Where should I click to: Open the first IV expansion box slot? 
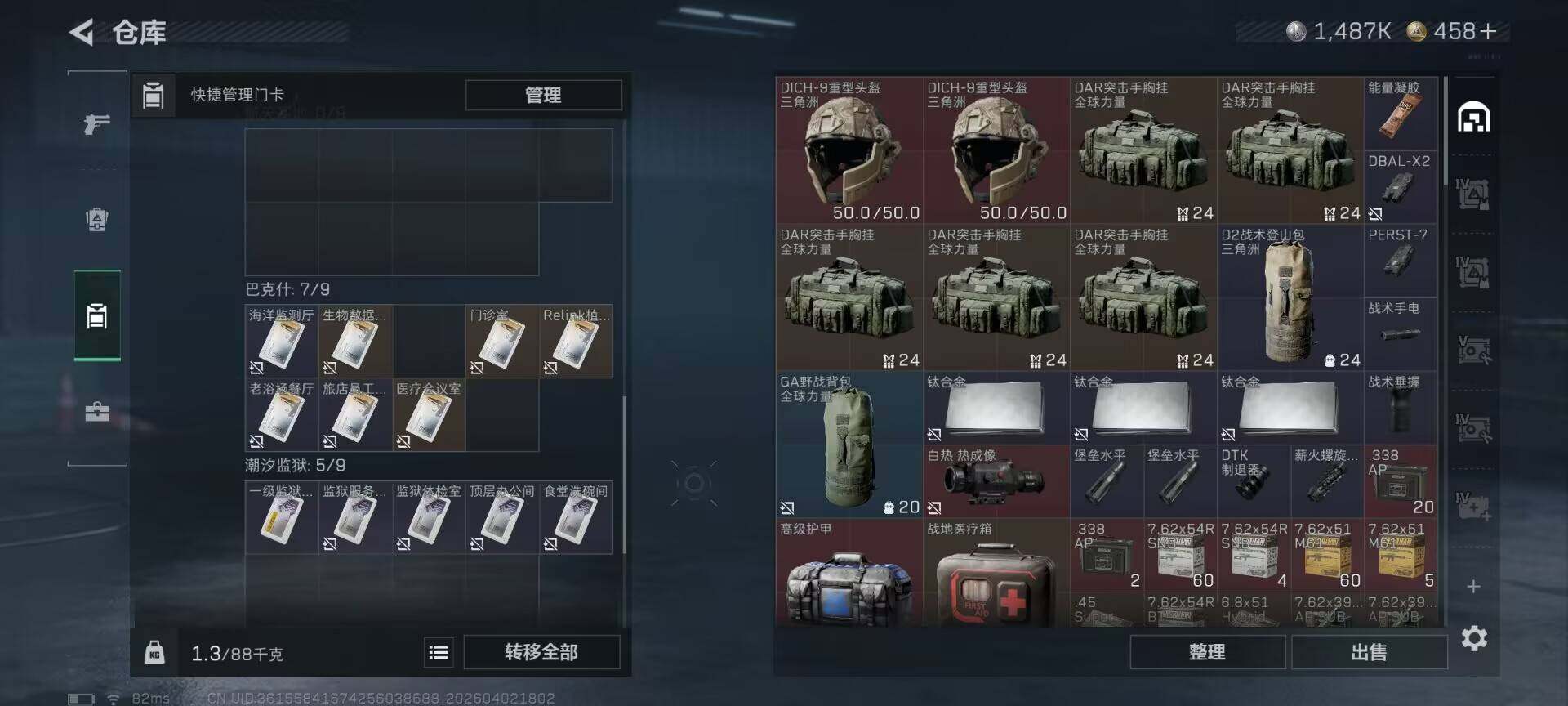1474,194
